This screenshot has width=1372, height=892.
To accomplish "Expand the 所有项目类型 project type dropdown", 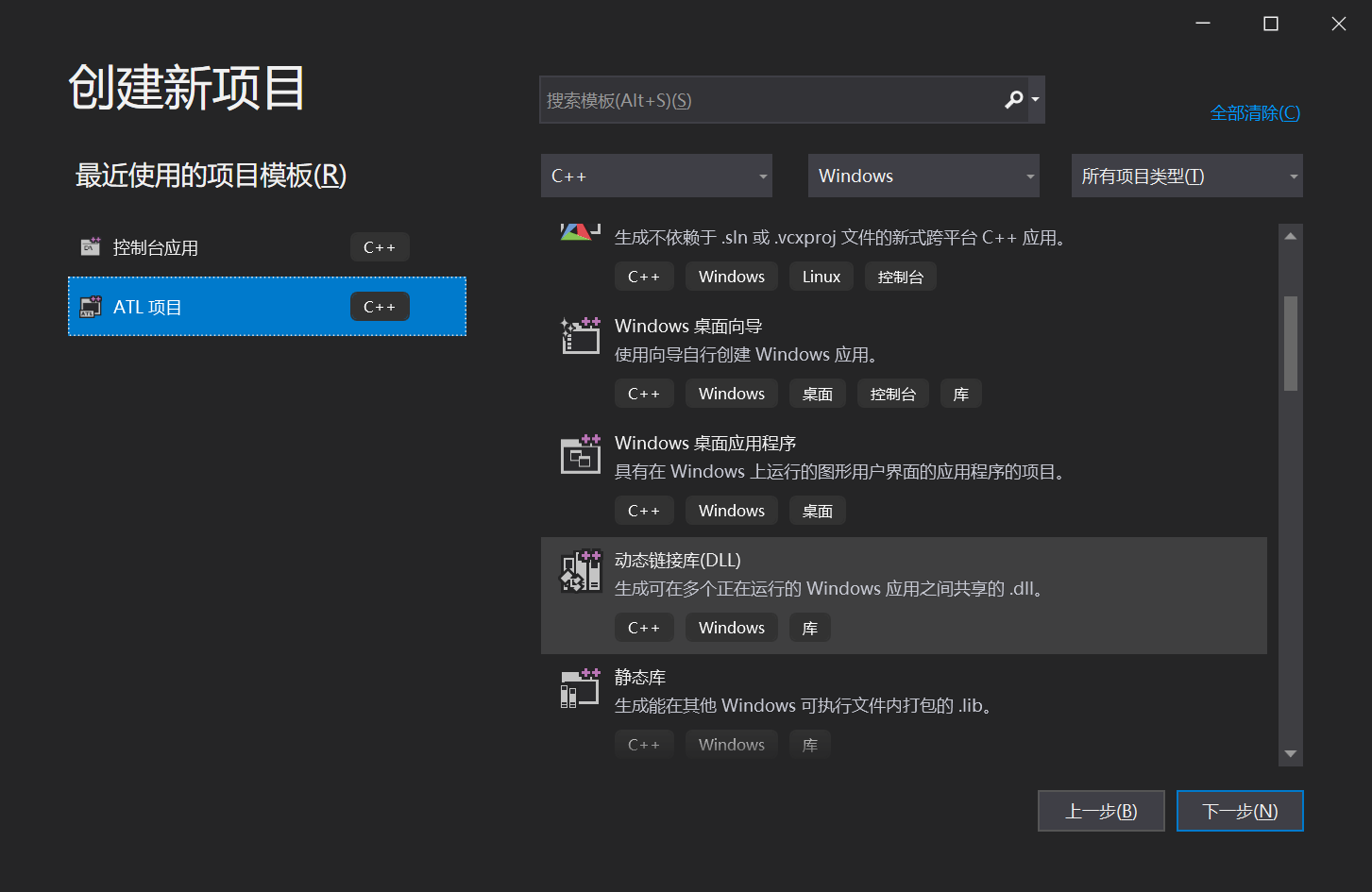I will pos(1187,176).
